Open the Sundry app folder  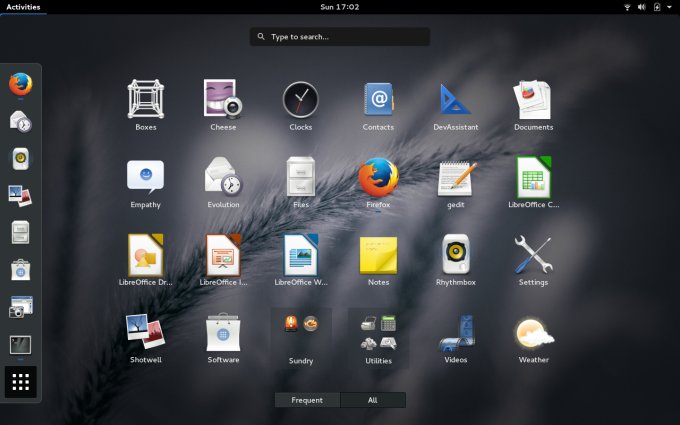[x=301, y=338]
